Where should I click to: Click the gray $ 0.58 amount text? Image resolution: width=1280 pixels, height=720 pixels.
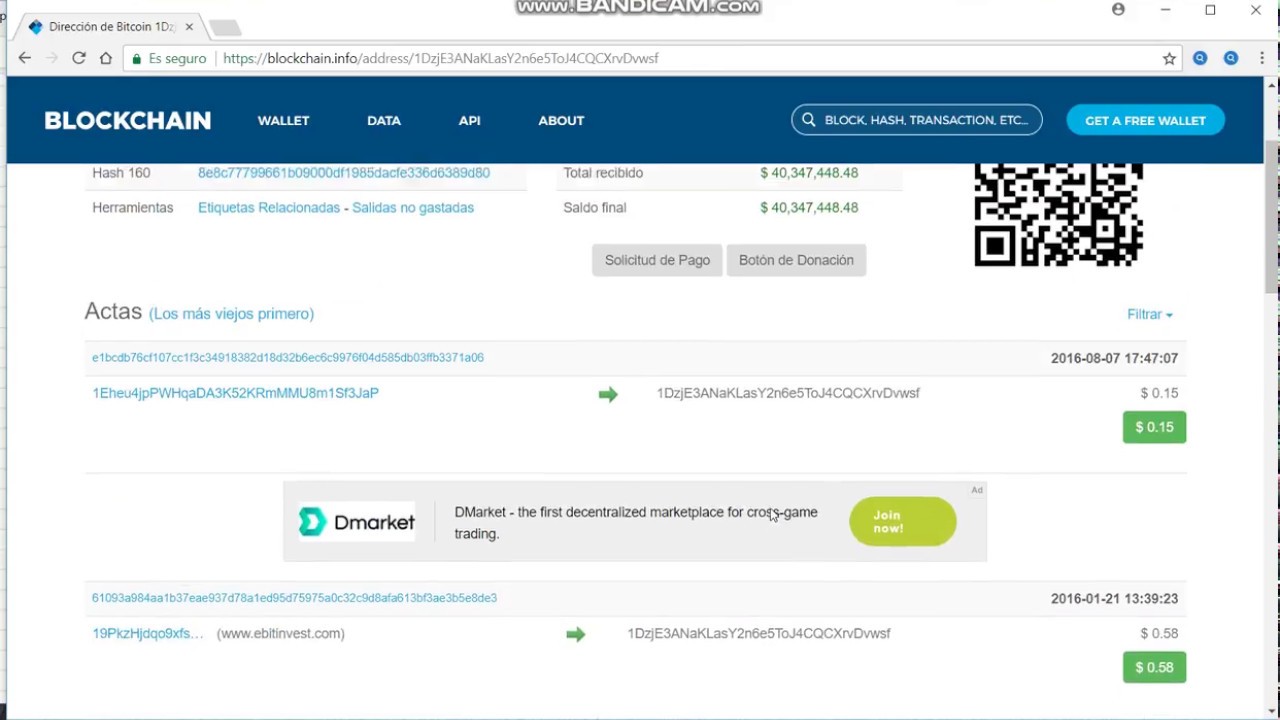pyautogui.click(x=1159, y=633)
